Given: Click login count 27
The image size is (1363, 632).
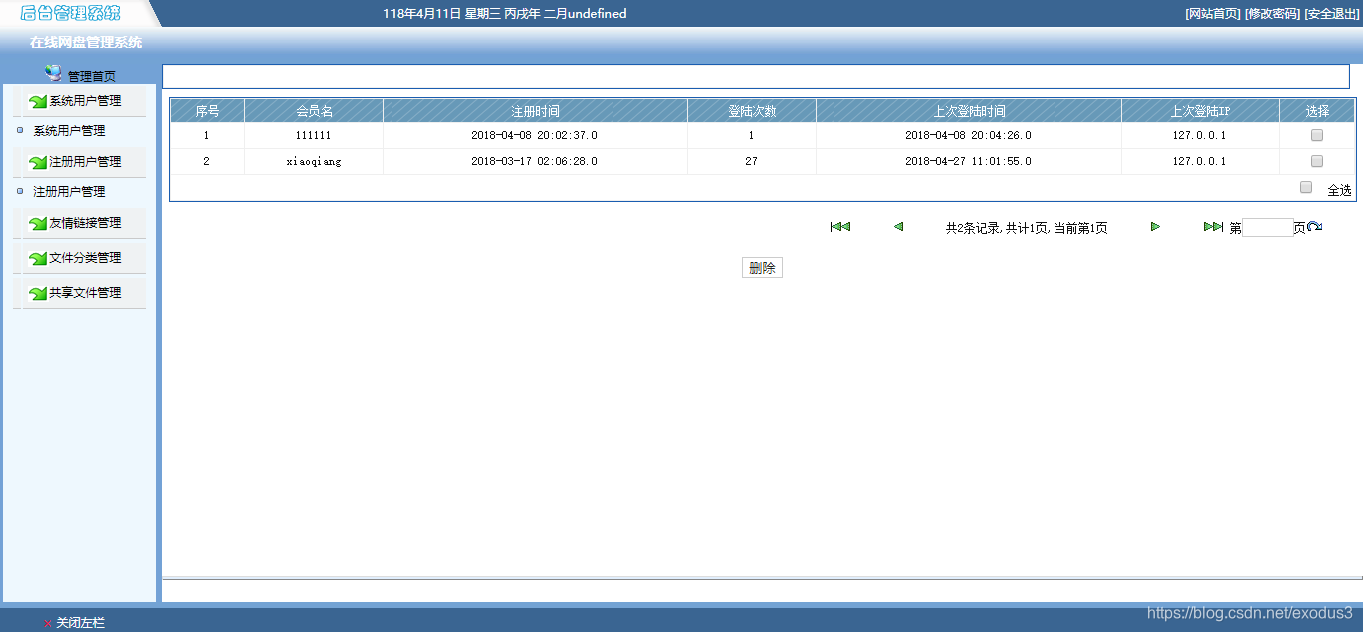Looking at the screenshot, I should pyautogui.click(x=751, y=161).
